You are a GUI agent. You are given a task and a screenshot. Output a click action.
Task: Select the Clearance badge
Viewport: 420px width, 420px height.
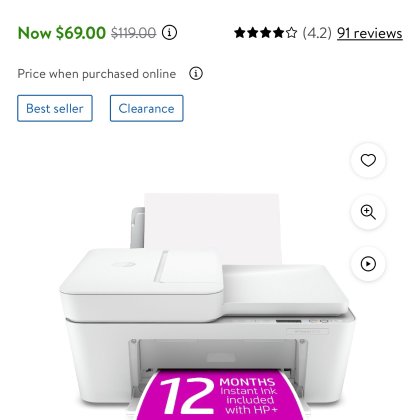pos(147,108)
